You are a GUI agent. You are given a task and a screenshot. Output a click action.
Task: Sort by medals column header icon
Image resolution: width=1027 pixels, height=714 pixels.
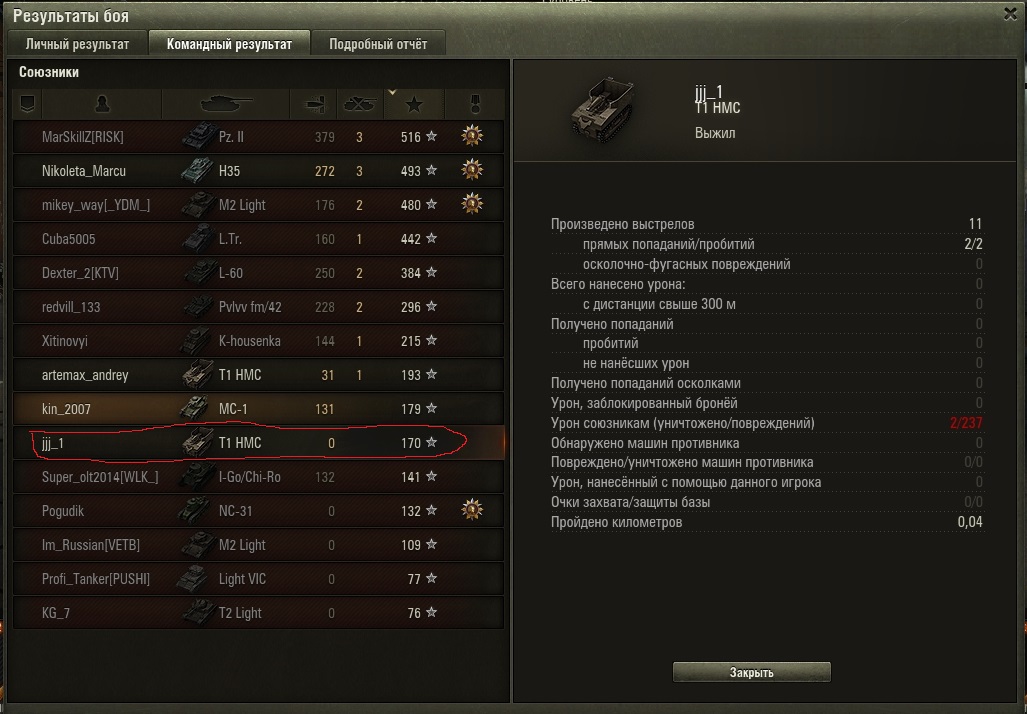point(475,103)
